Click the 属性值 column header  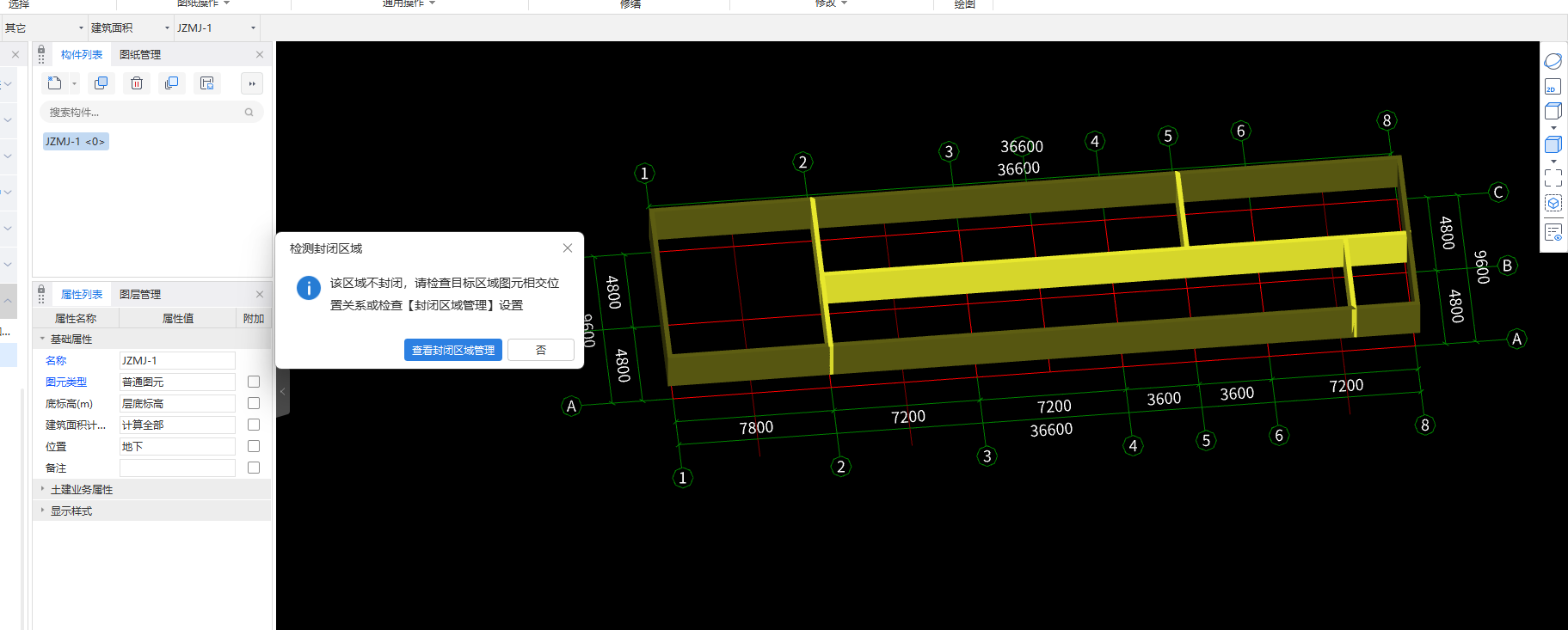point(178,319)
